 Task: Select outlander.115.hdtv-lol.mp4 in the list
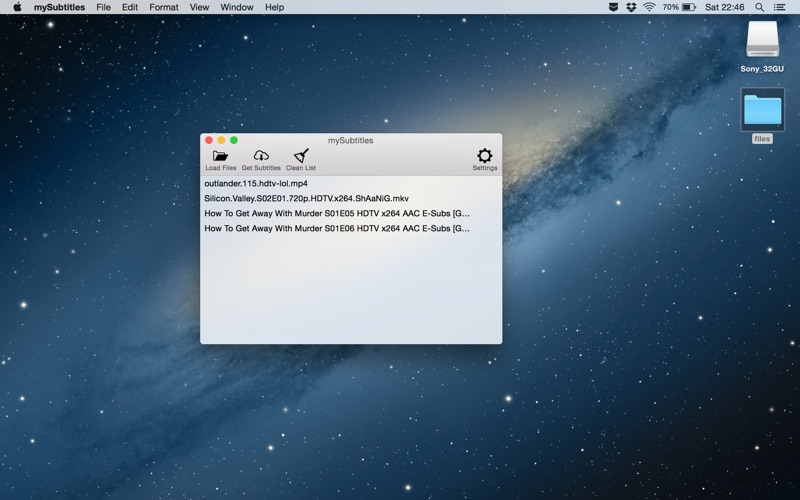click(x=351, y=184)
